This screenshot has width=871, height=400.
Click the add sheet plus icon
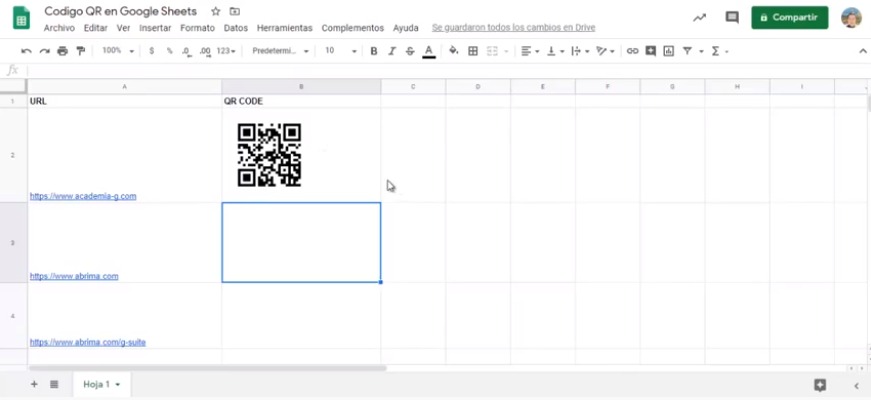(34, 384)
